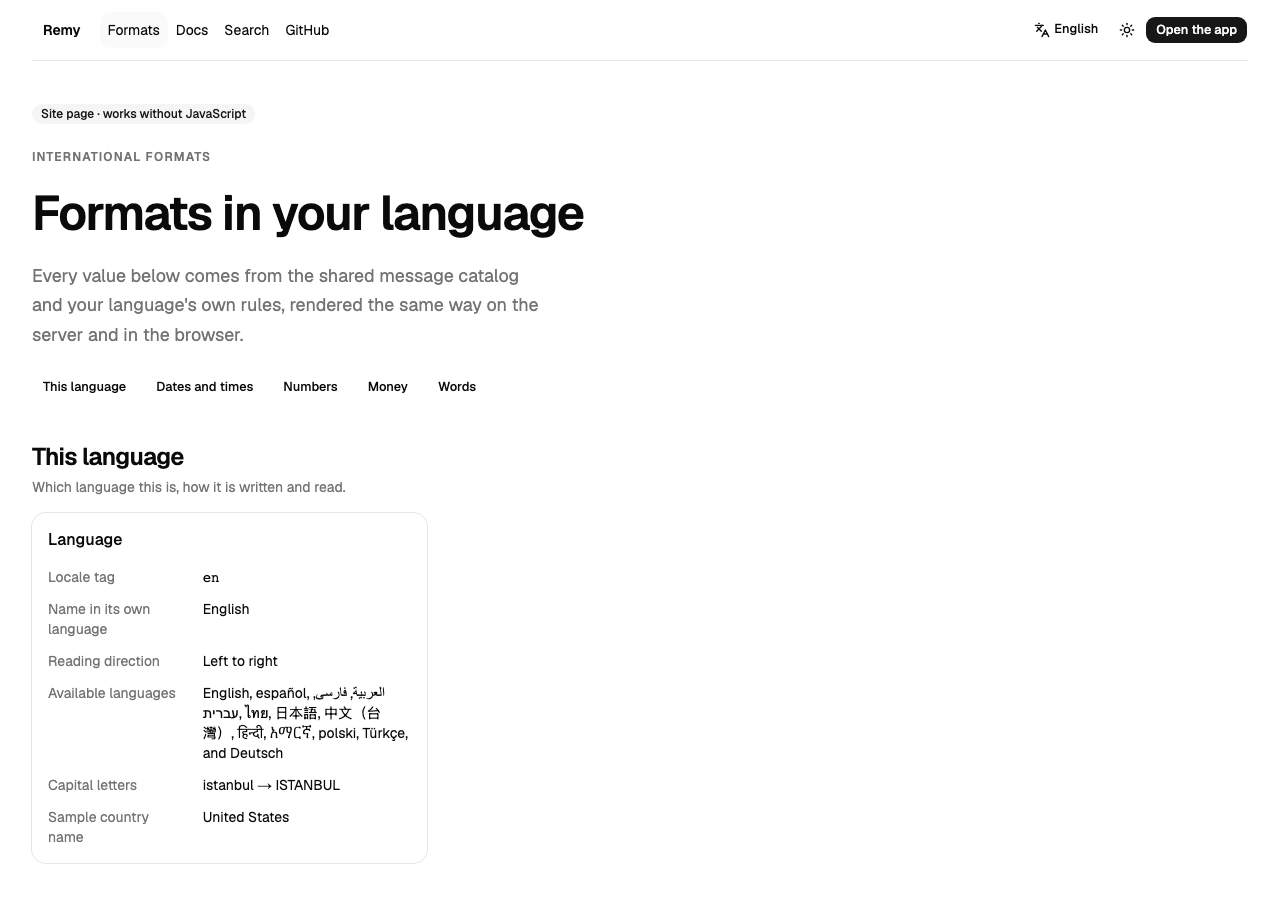Screen dimensions: 1280x900
Task: Click the 'United States' sample country value
Action: pyautogui.click(x=246, y=817)
